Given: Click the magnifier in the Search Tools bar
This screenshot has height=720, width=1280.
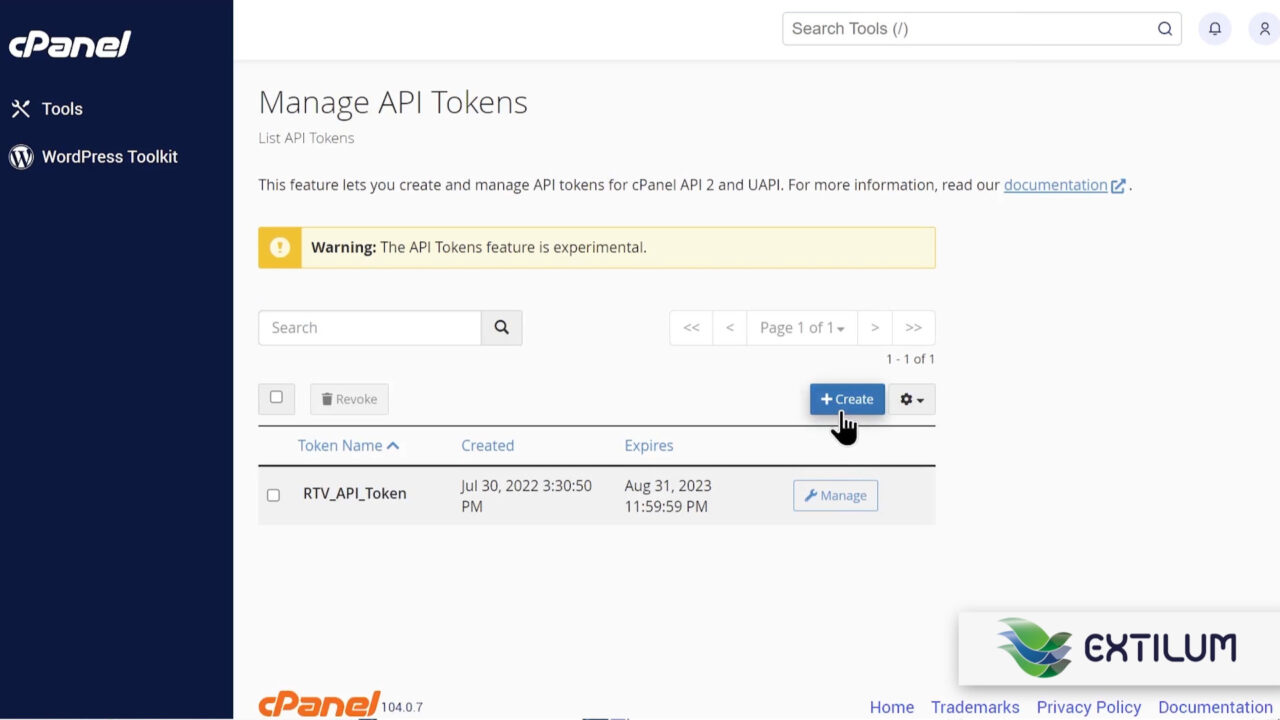Looking at the screenshot, I should [x=1164, y=28].
